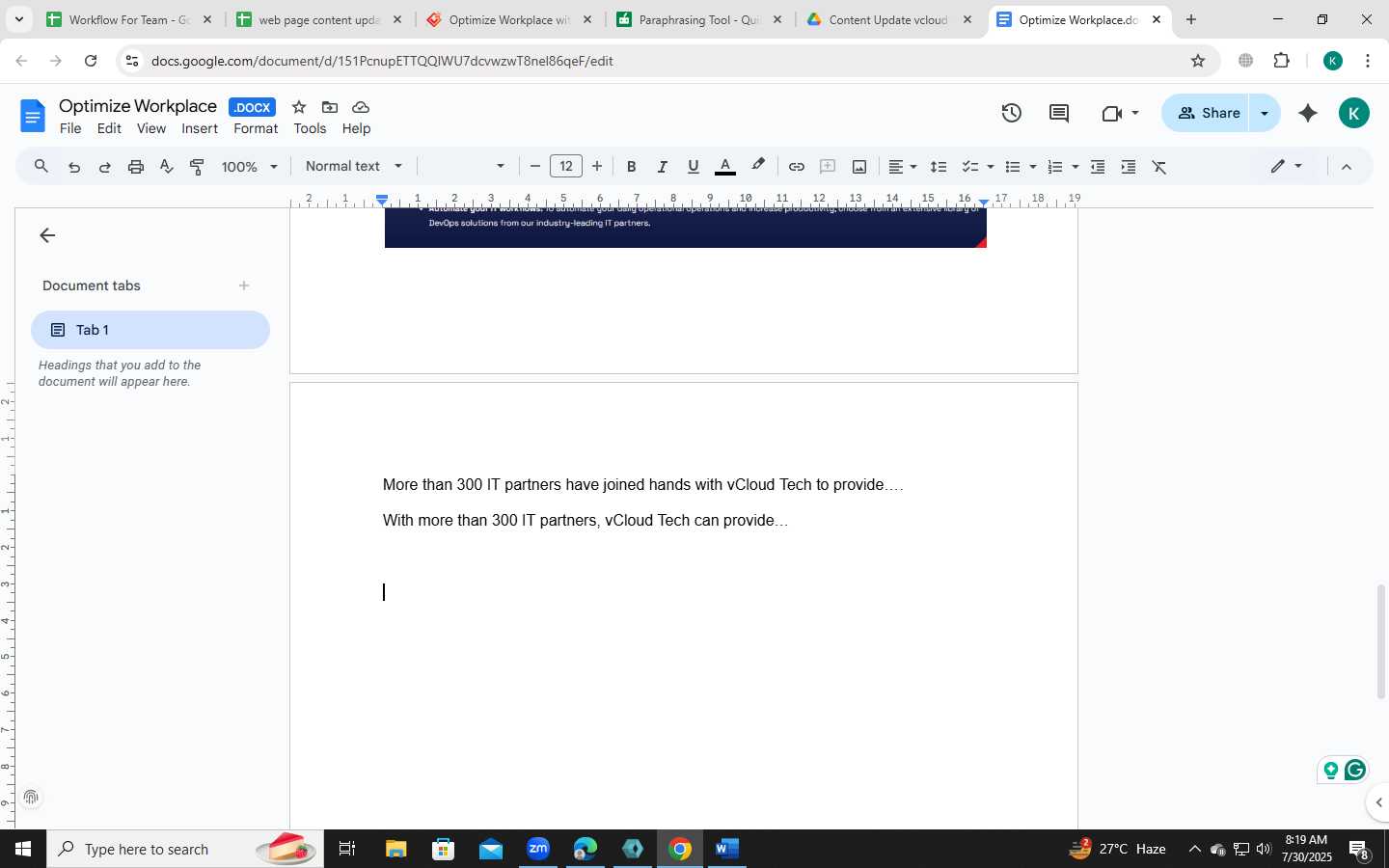Star the Optimize Workplace document
The height and width of the screenshot is (868, 1389).
coord(299,107)
